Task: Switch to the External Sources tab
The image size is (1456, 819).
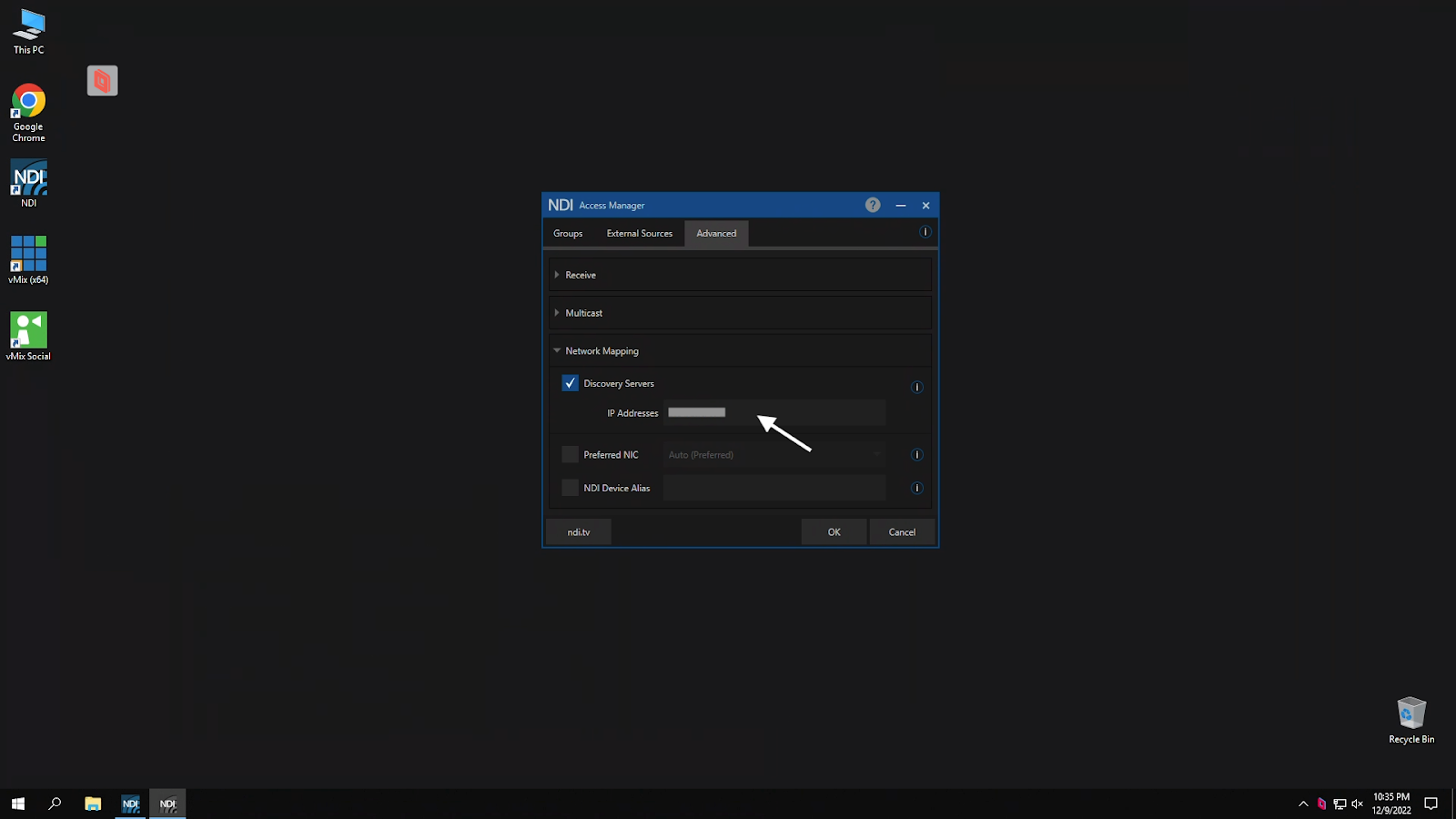Action: pos(640,234)
